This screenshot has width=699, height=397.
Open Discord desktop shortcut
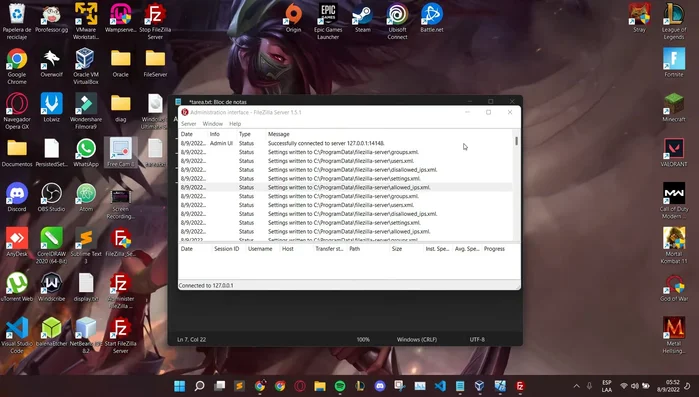click(17, 197)
